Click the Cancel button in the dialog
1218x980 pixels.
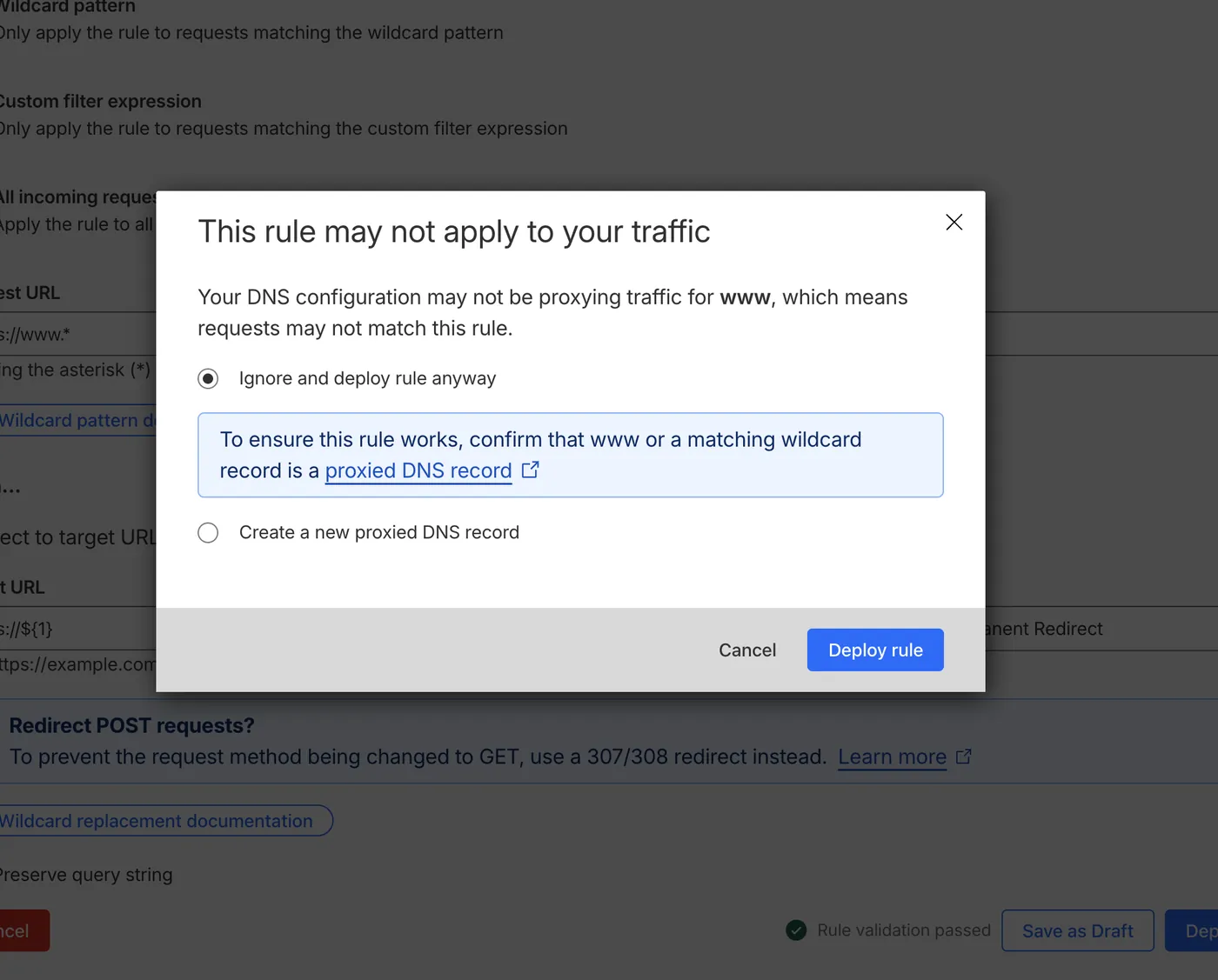coord(747,650)
